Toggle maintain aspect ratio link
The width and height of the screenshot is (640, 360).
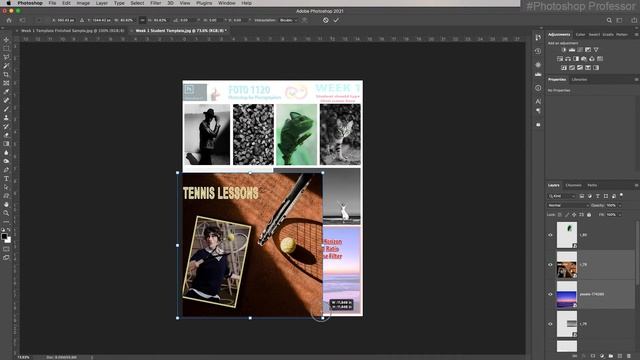pyautogui.click(x=142, y=20)
